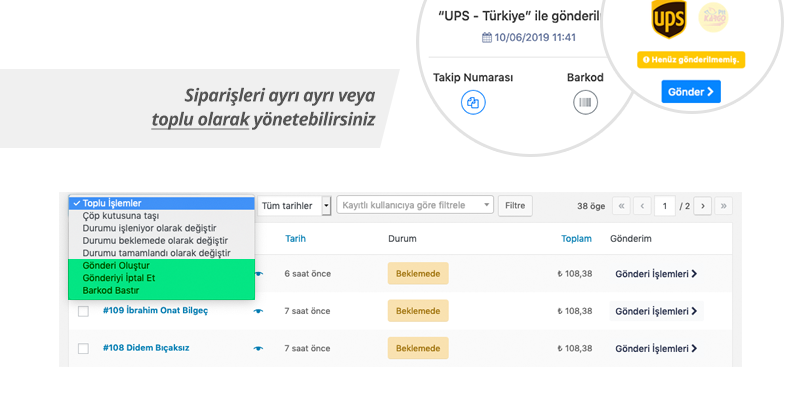The image size is (800, 400).
Task: Open registered user filter combo box
Action: [415, 205]
